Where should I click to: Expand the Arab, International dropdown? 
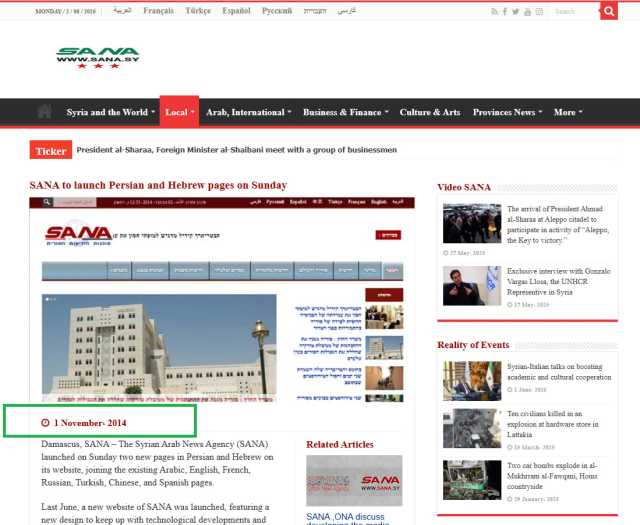[248, 112]
